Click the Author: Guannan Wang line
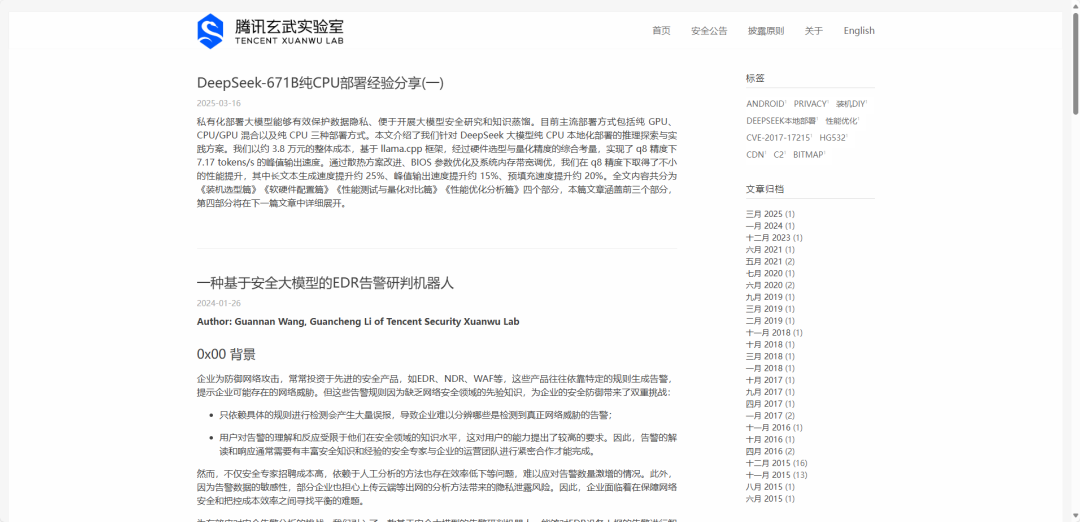1080x522 pixels. pyautogui.click(x=358, y=322)
